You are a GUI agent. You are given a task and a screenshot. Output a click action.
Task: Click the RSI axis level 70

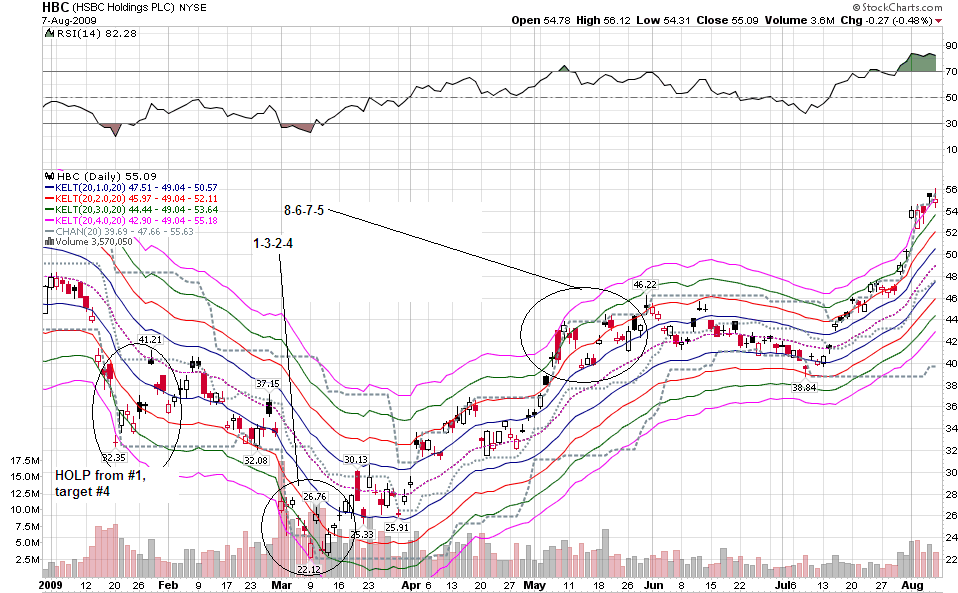pos(951,71)
